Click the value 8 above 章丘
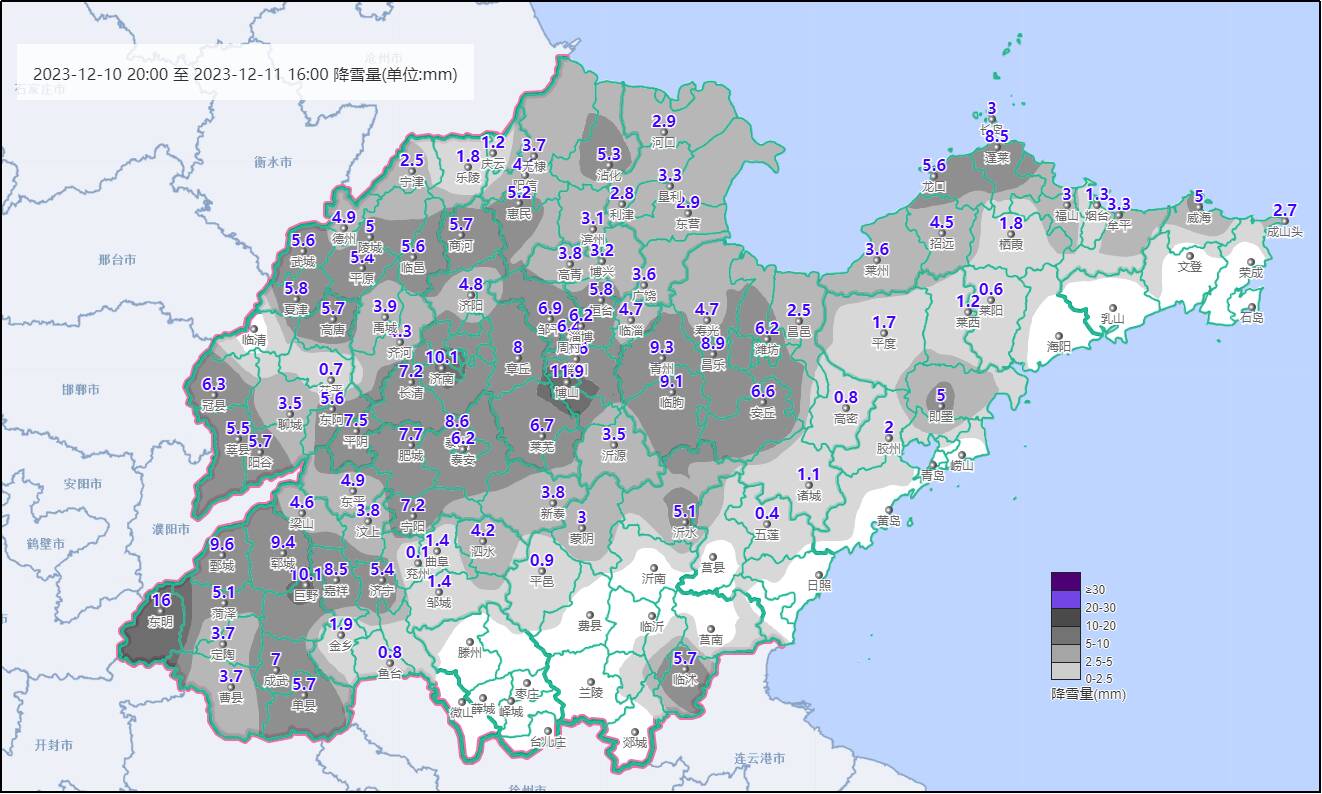Image resolution: width=1322 pixels, height=794 pixels. 518,347
